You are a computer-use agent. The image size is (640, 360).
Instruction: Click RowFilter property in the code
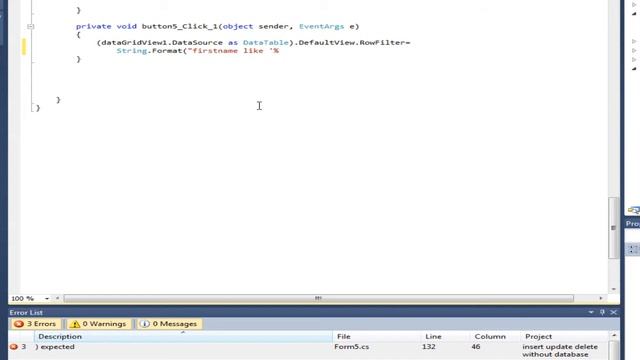(x=382, y=42)
